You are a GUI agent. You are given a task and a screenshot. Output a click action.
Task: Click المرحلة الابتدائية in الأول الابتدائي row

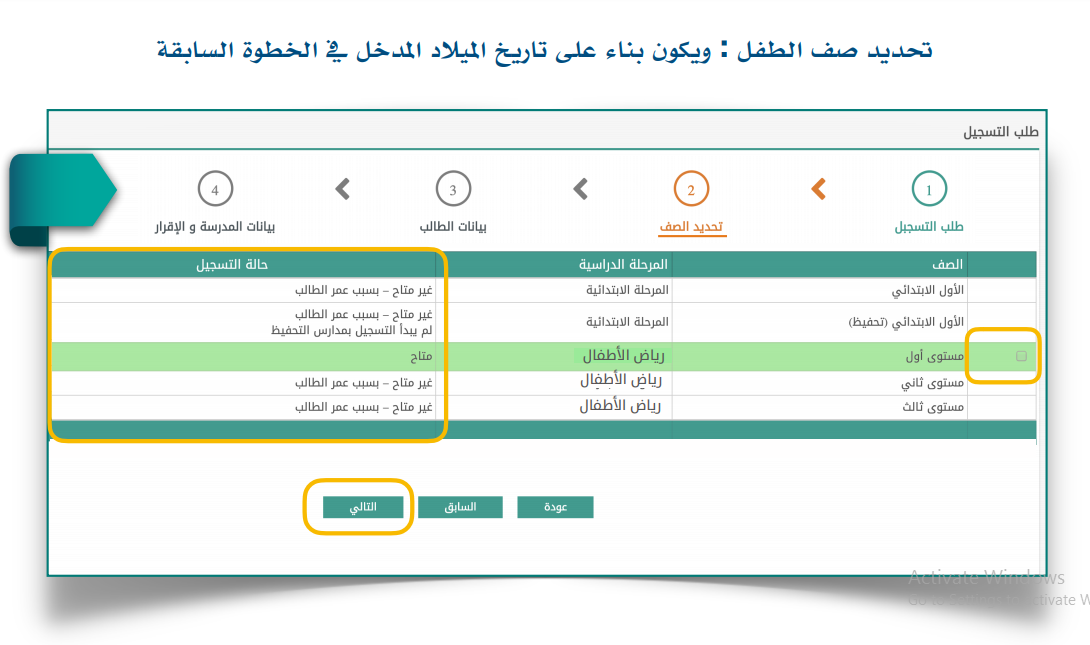(x=627, y=290)
